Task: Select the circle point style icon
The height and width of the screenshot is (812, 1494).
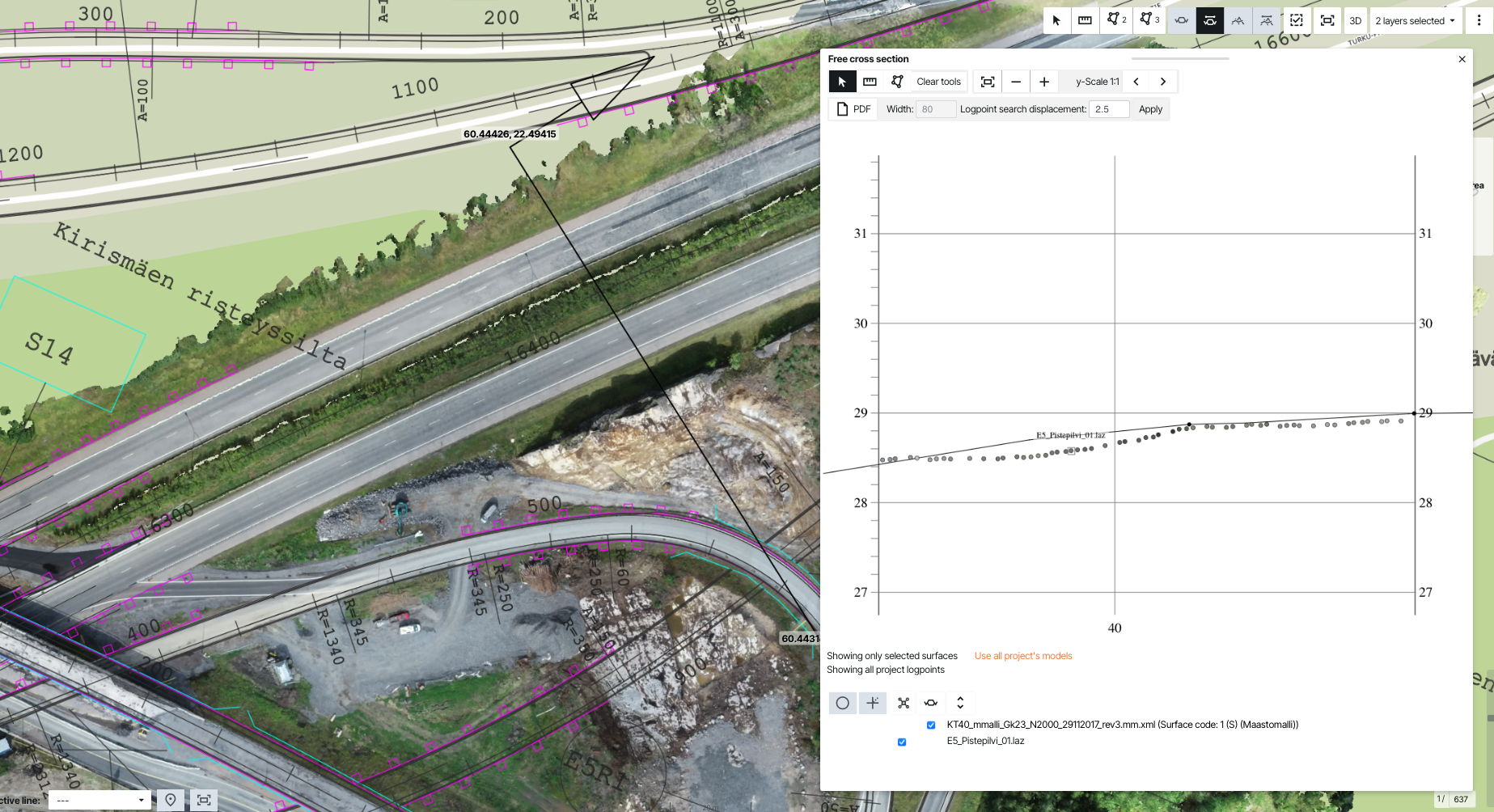Action: (842, 703)
